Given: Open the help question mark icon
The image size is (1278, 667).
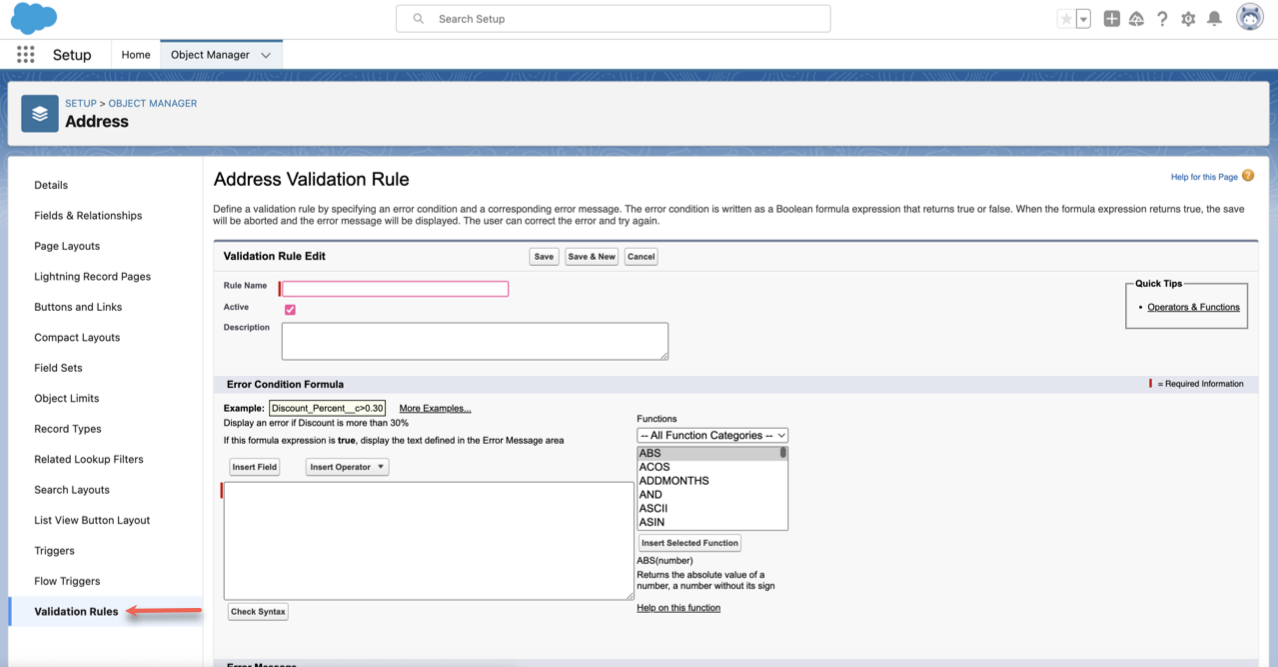Looking at the screenshot, I should coord(1162,19).
